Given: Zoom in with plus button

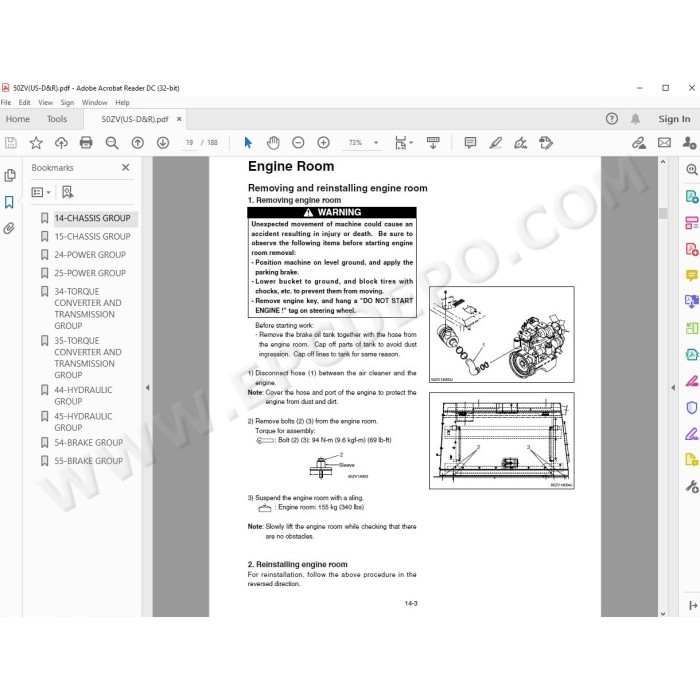Looking at the screenshot, I should [x=323, y=143].
